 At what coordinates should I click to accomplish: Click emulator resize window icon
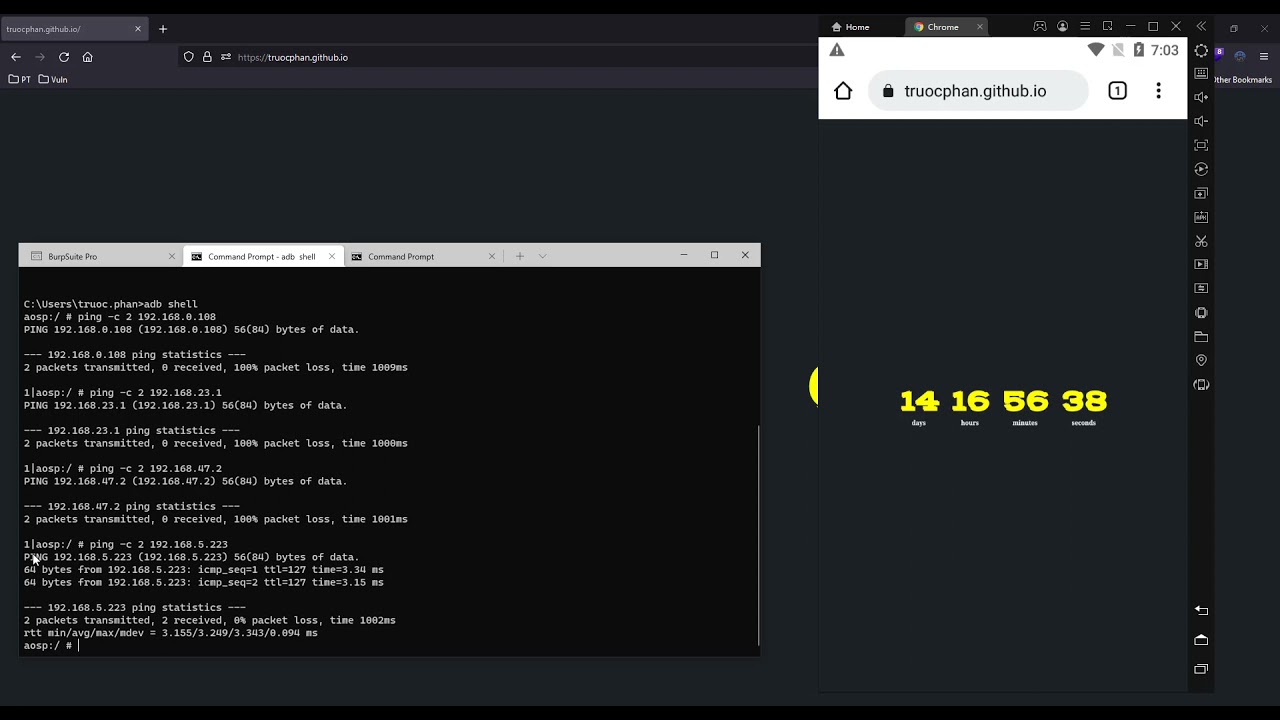pyautogui.click(x=1107, y=27)
